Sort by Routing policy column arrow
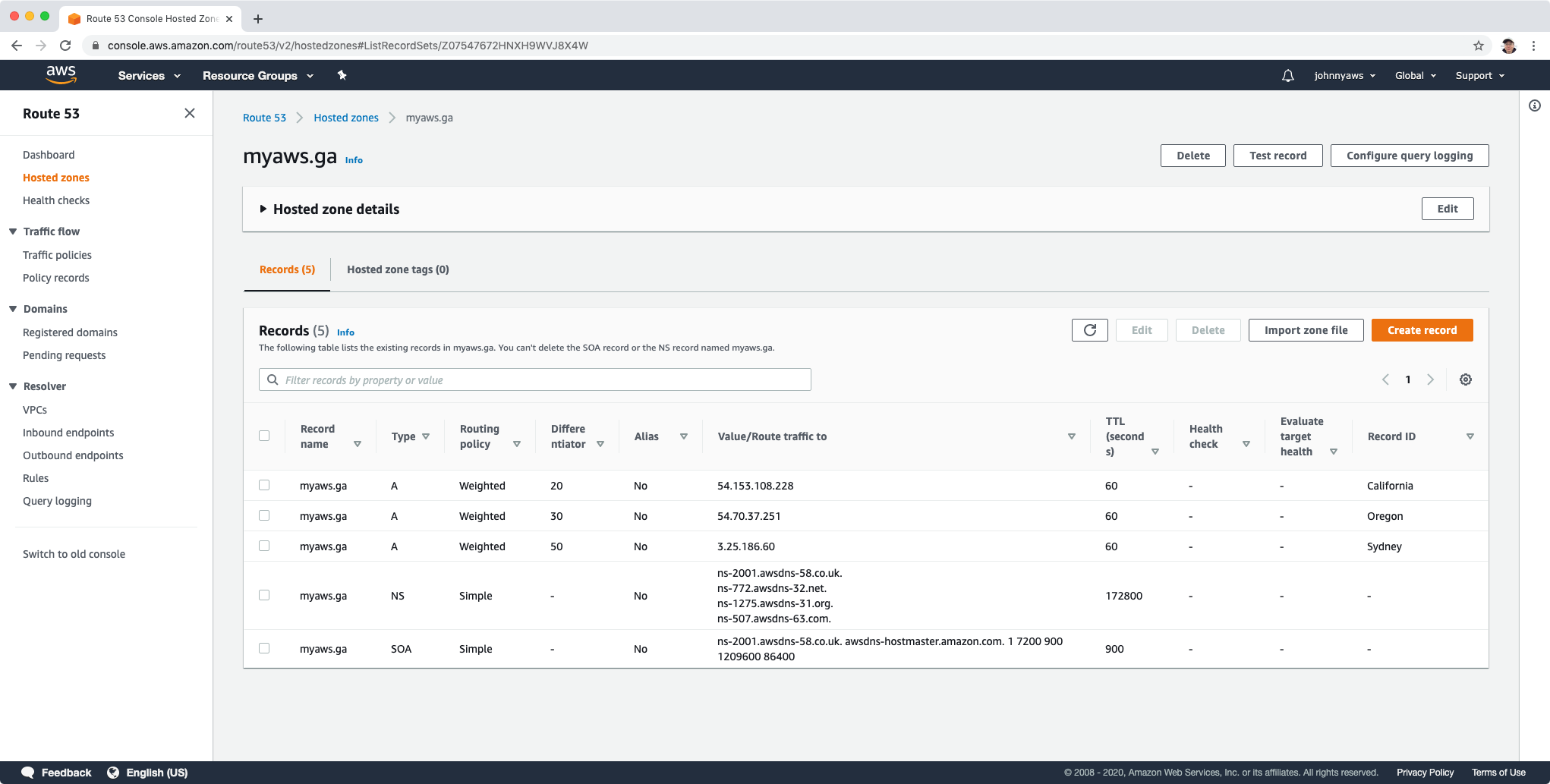 (517, 444)
